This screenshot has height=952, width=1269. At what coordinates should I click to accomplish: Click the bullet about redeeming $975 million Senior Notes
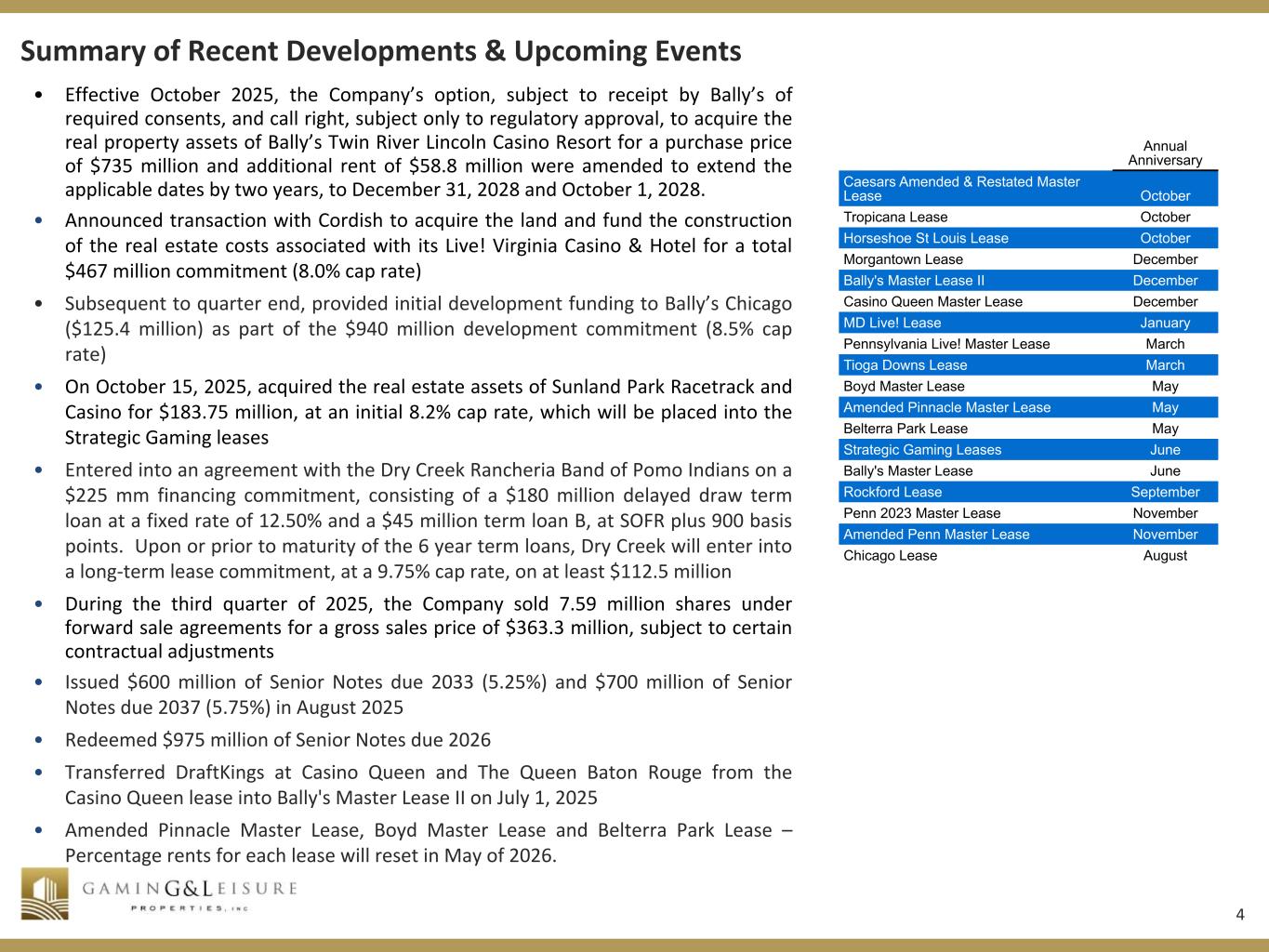click(278, 740)
